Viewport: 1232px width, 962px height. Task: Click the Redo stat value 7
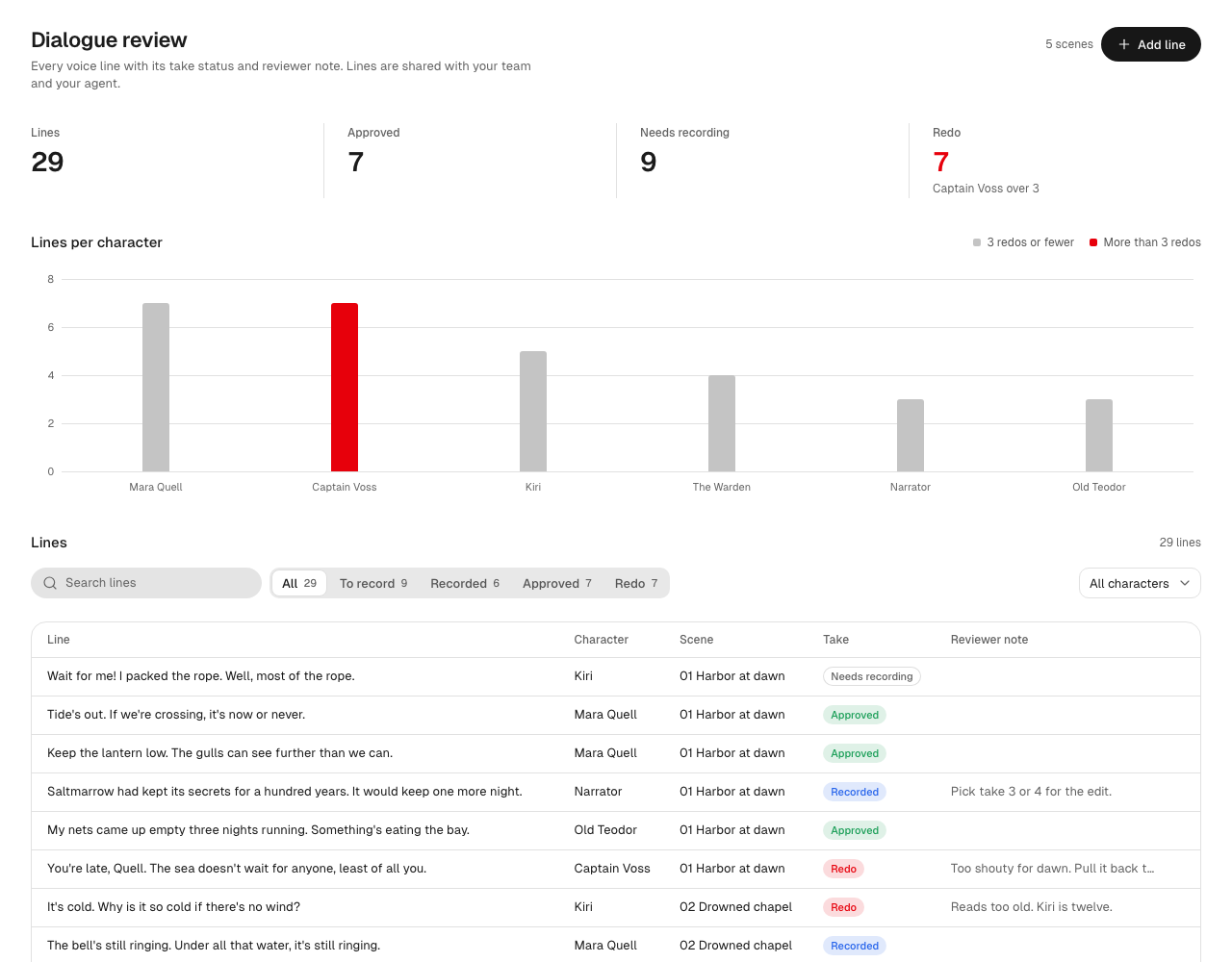(941, 162)
